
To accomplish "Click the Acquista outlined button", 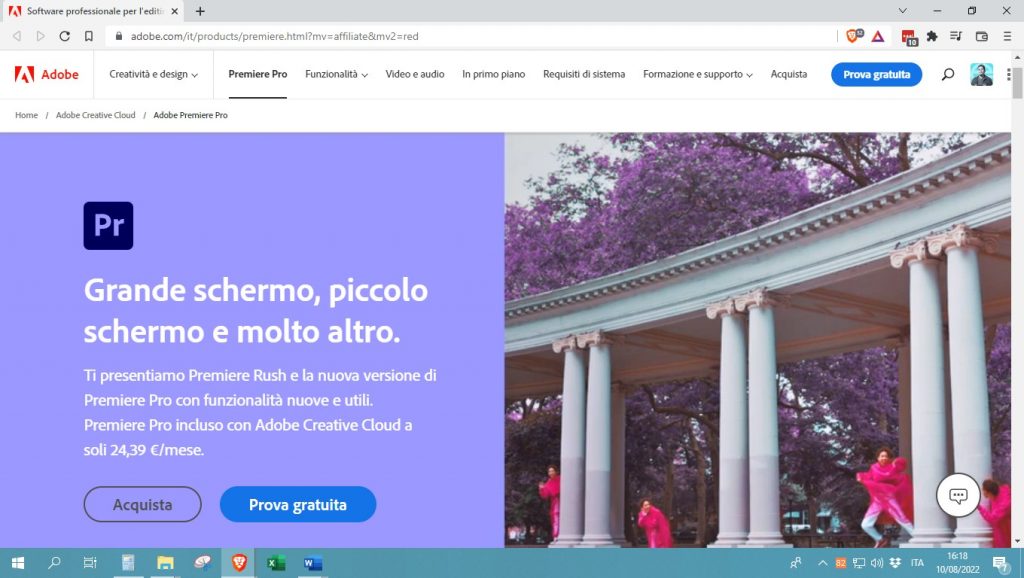I will coord(142,504).
